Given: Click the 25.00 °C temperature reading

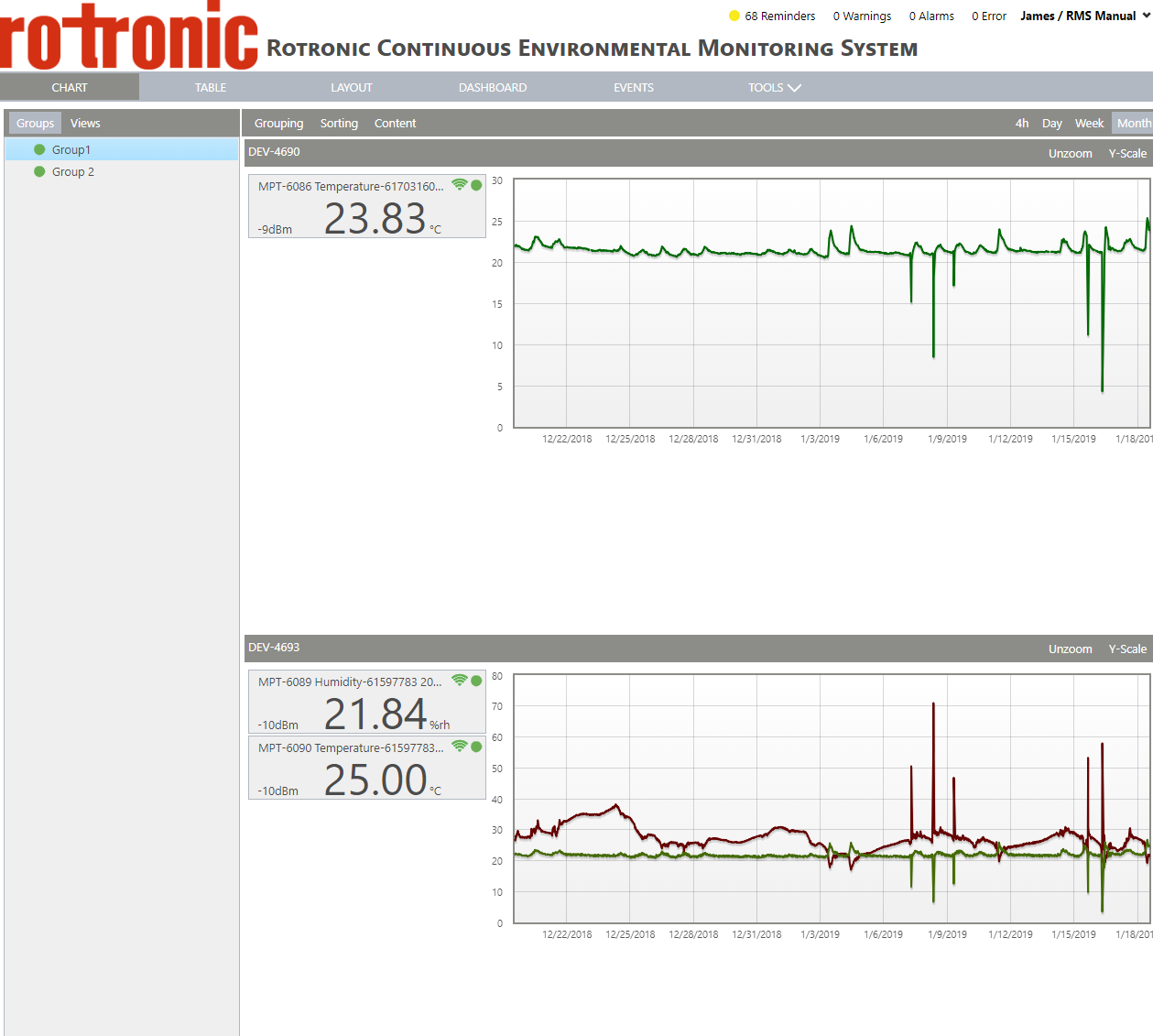Looking at the screenshot, I should (382, 780).
